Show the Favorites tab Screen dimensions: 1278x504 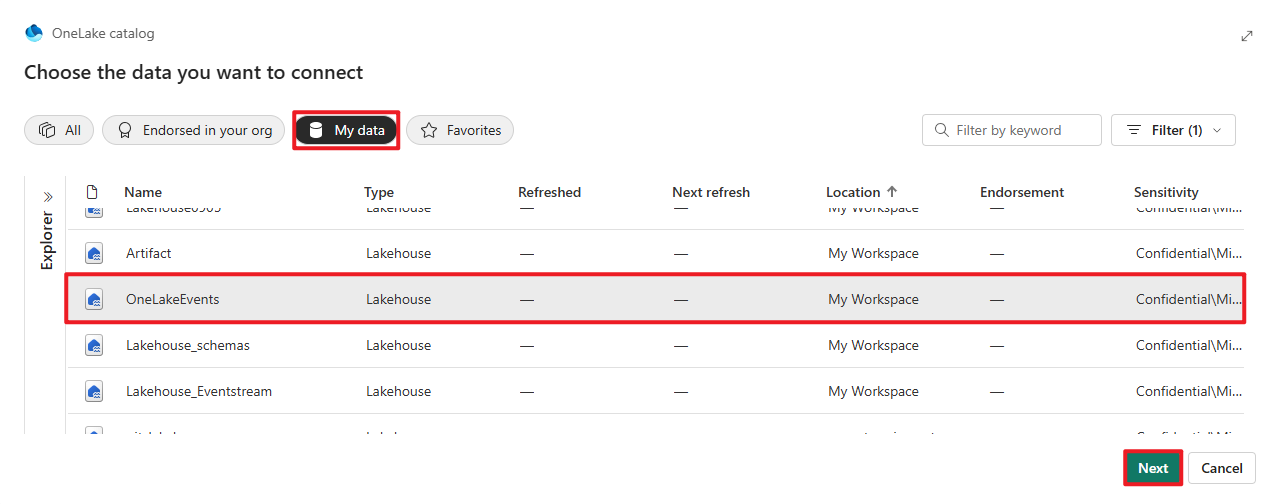point(460,130)
